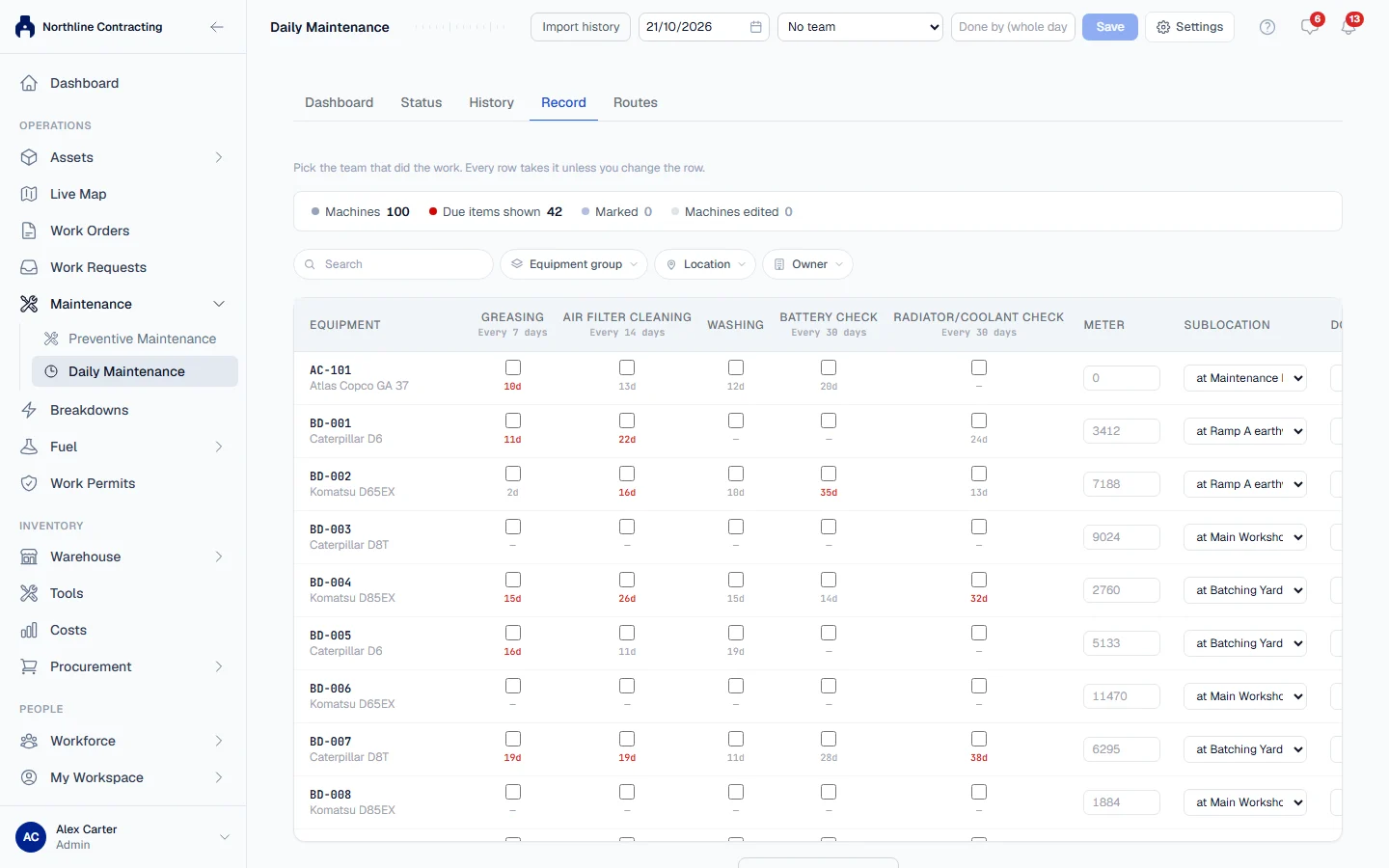
Task: Click the Live Map sidebar icon
Action: coord(29,194)
